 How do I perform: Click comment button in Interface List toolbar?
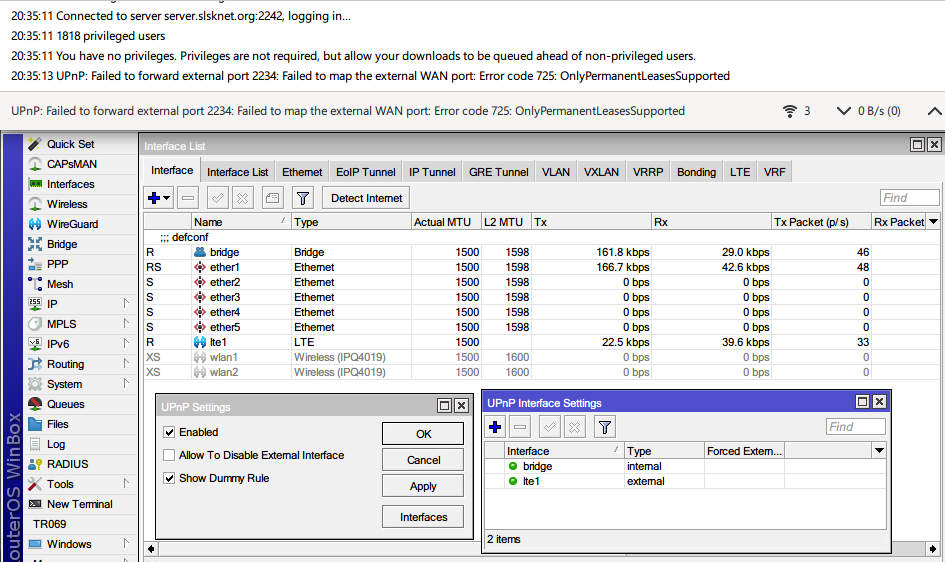pos(272,198)
